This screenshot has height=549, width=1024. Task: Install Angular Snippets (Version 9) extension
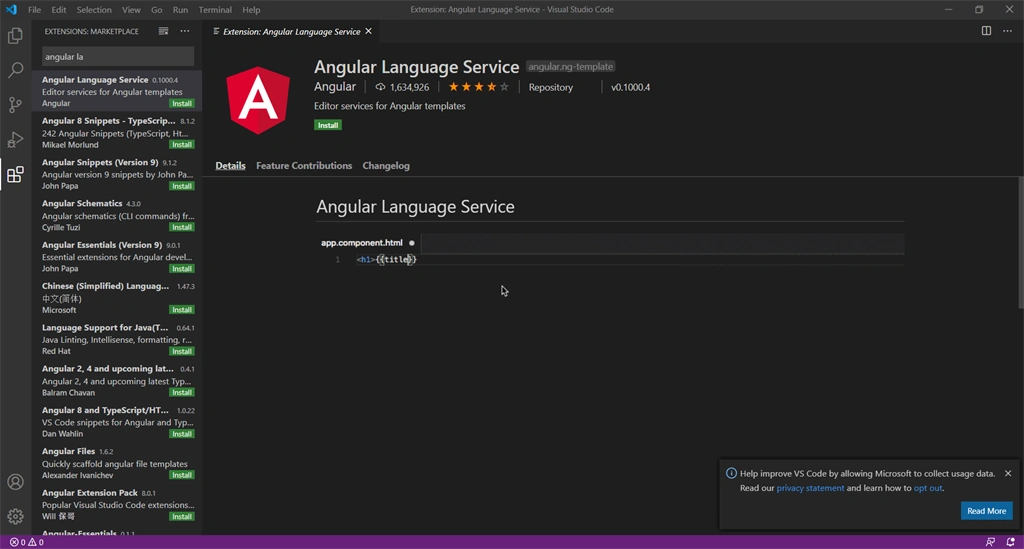[x=182, y=186]
